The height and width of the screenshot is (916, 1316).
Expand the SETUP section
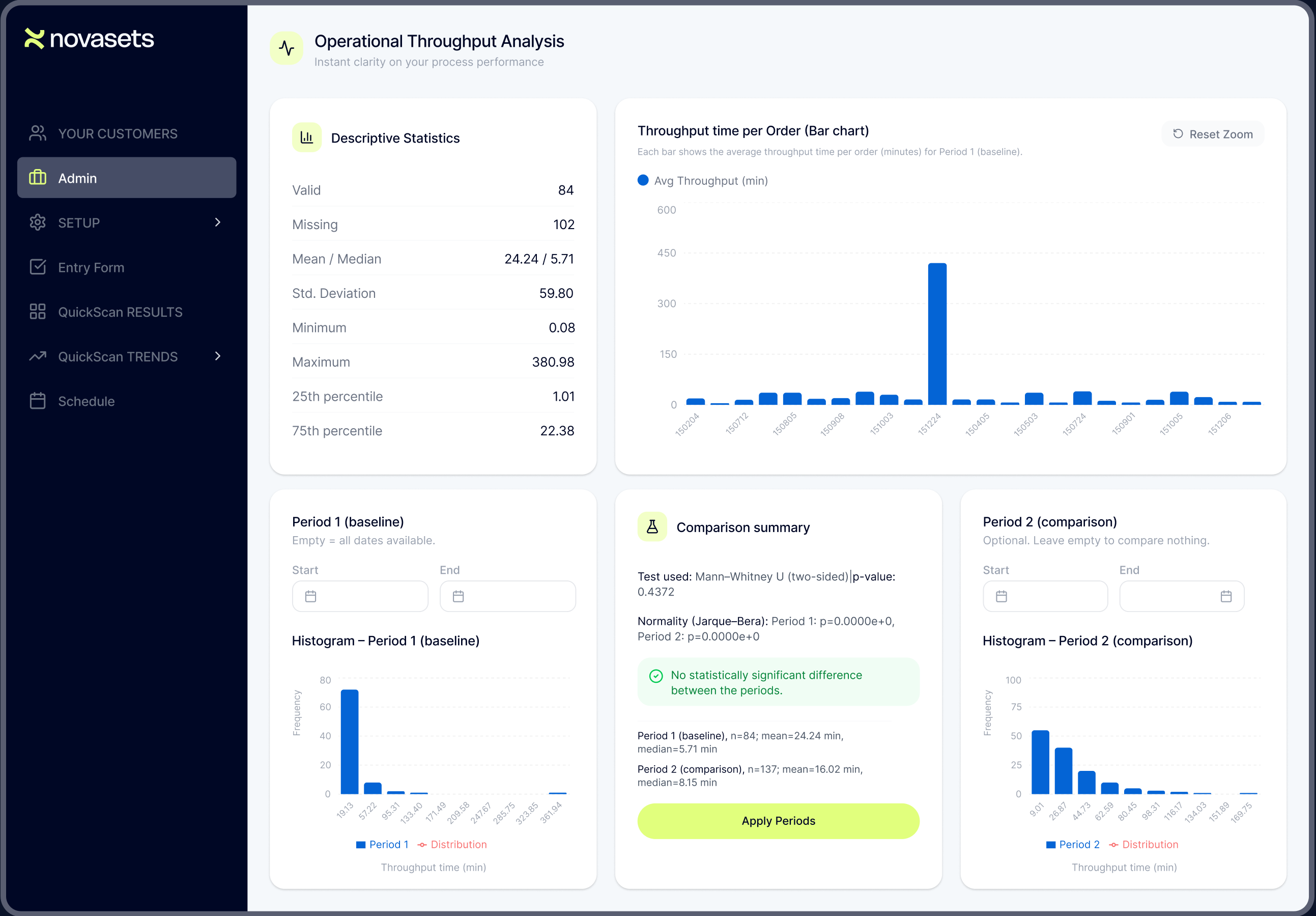[218, 223]
